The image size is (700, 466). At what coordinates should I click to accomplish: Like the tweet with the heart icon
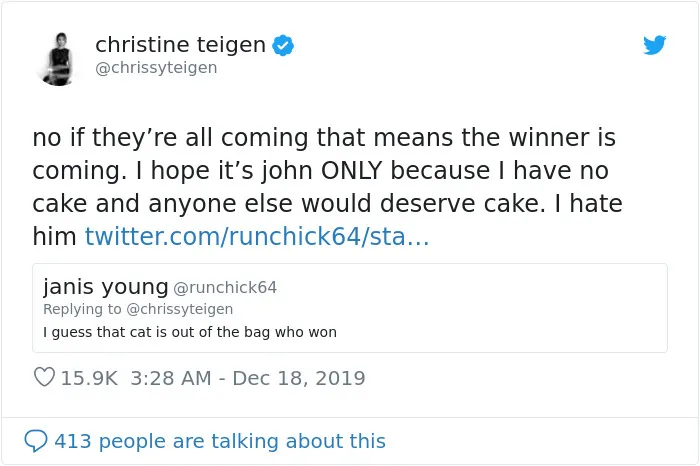click(44, 377)
